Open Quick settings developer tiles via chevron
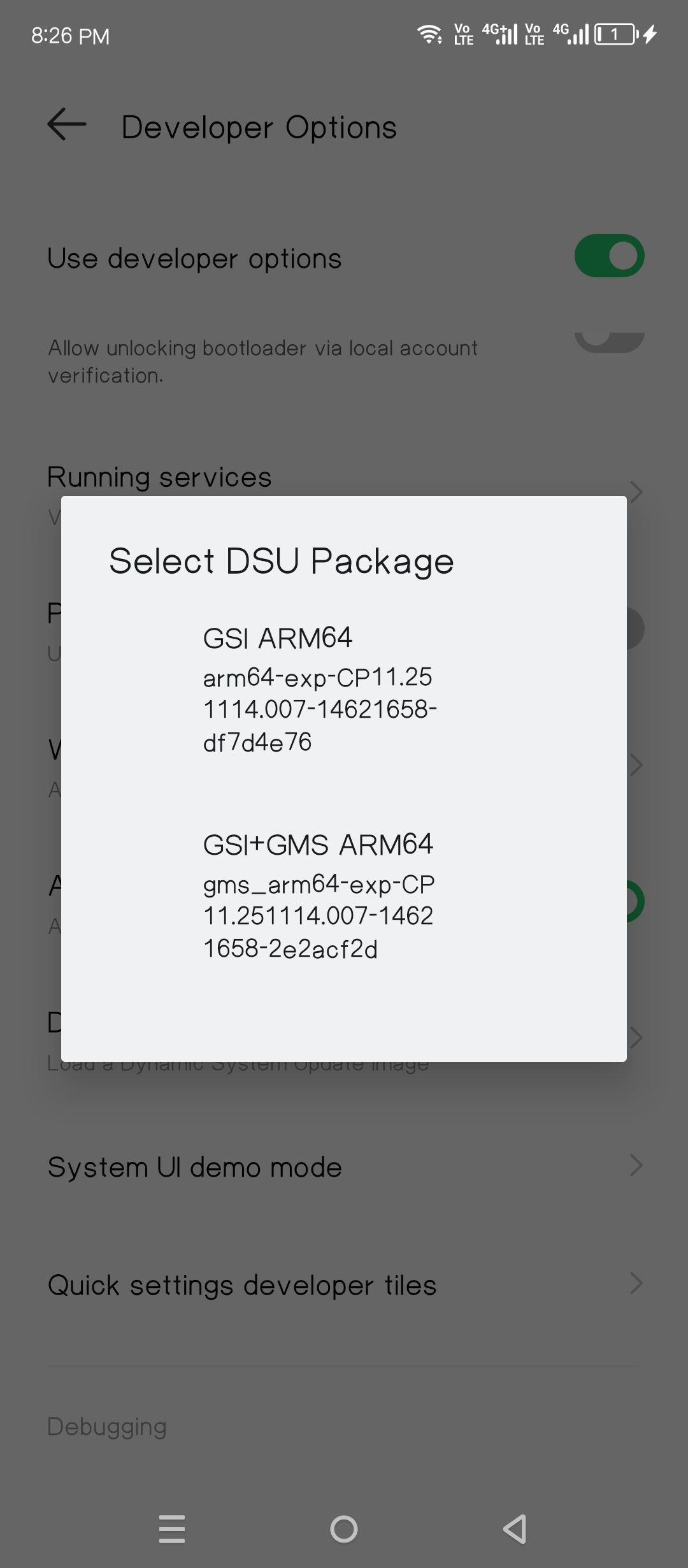Viewport: 688px width, 1568px height. click(x=637, y=1284)
